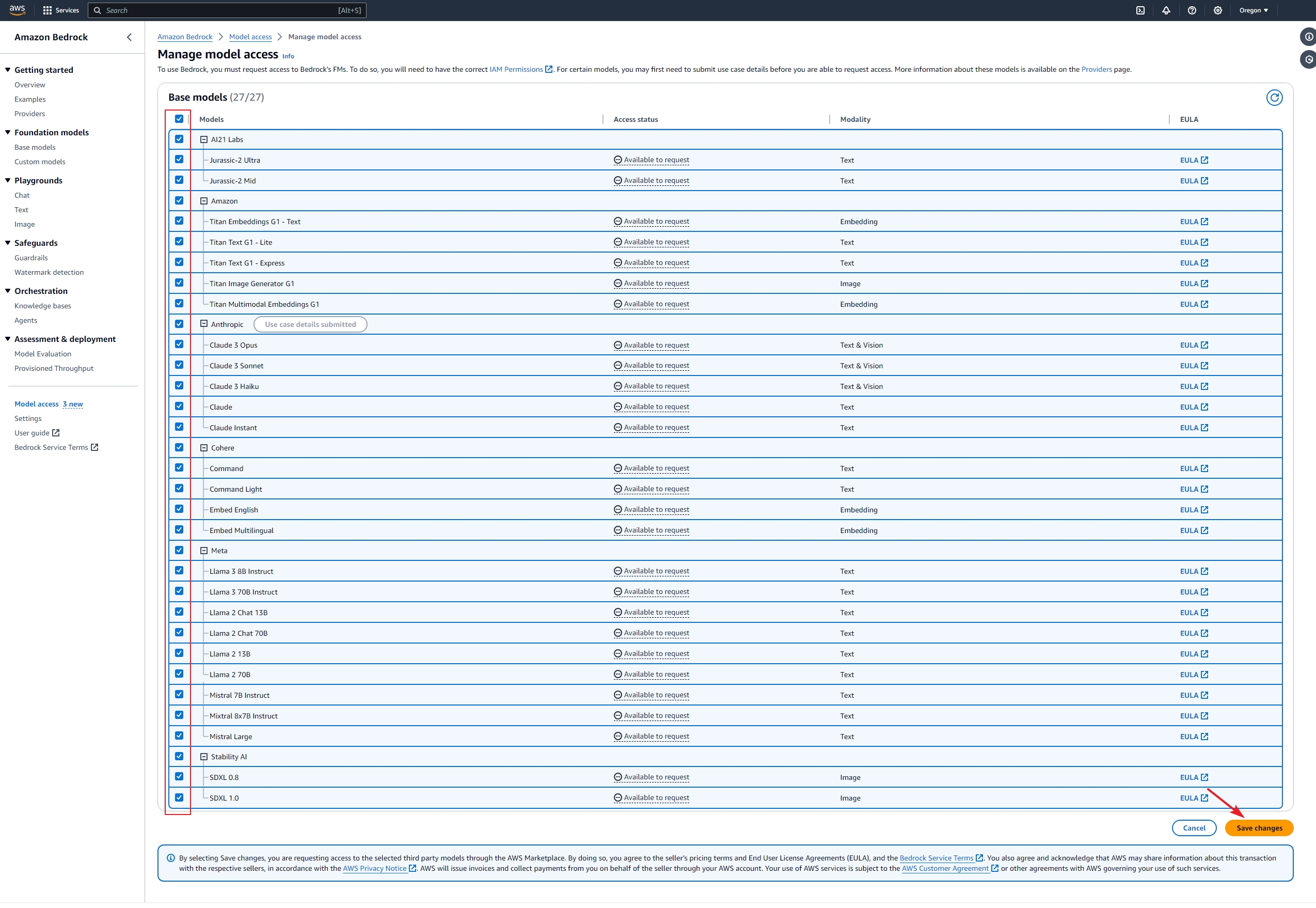Click the Cancel button
The width and height of the screenshot is (1316, 908).
pos(1194,828)
